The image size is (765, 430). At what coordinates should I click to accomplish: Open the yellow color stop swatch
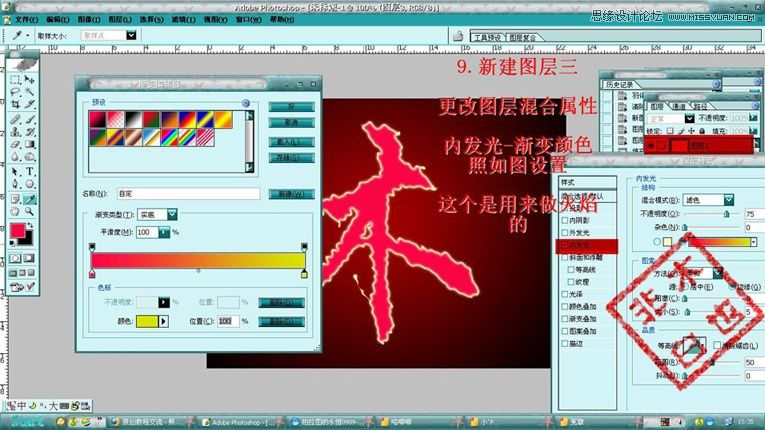point(147,321)
